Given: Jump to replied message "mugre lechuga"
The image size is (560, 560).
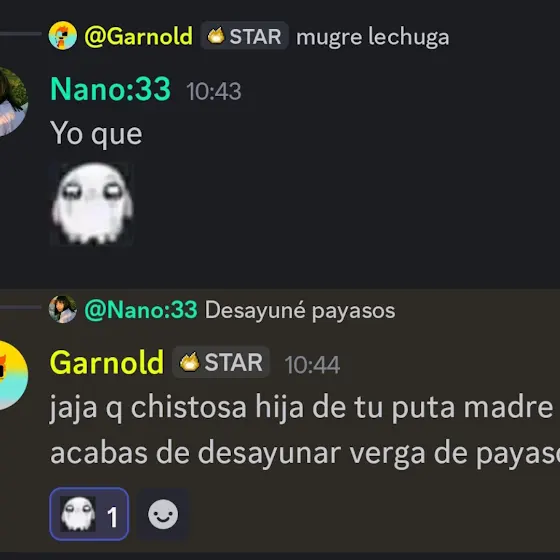Looking at the screenshot, I should 372,37.
